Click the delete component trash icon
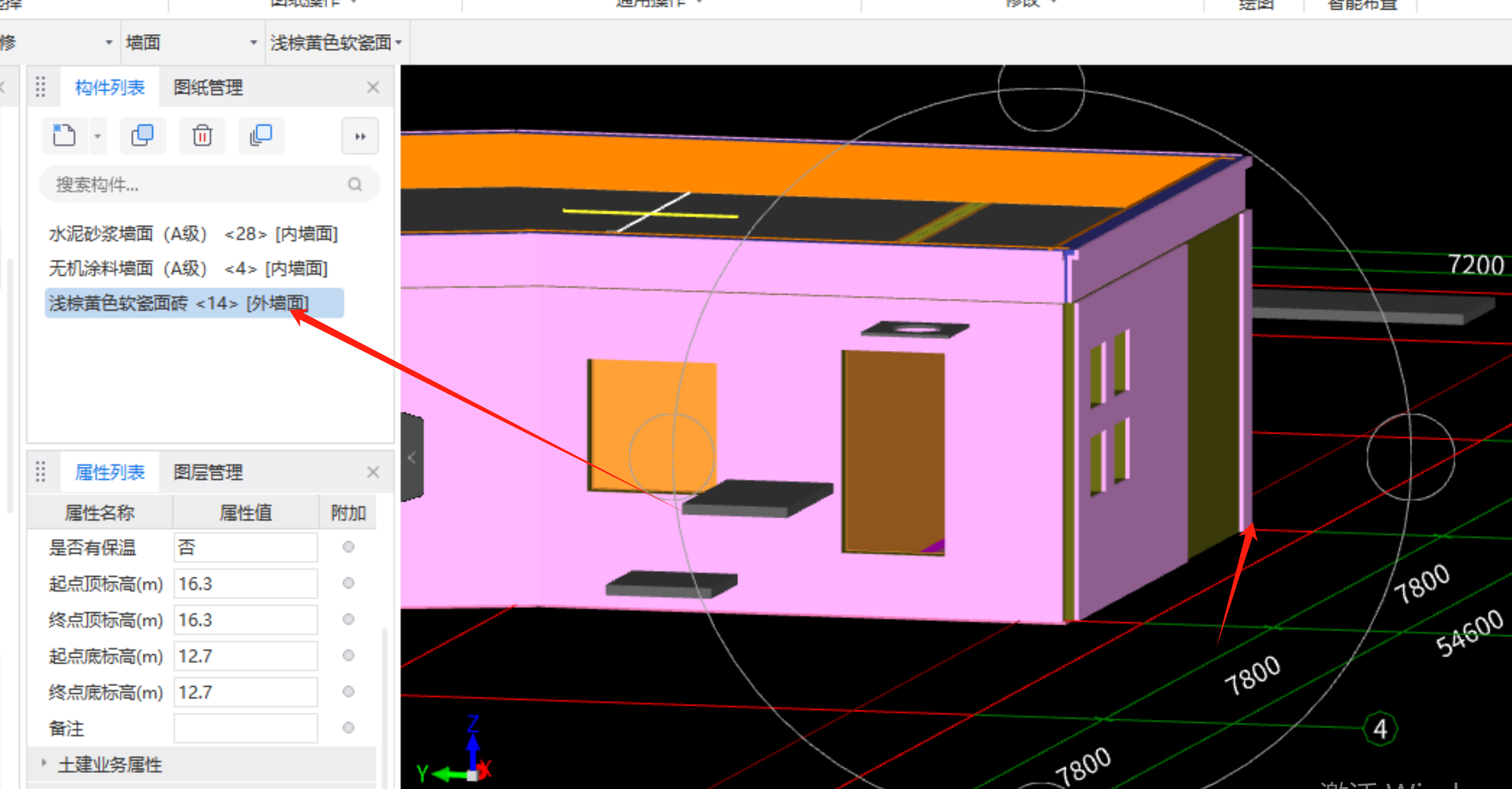 click(x=203, y=136)
